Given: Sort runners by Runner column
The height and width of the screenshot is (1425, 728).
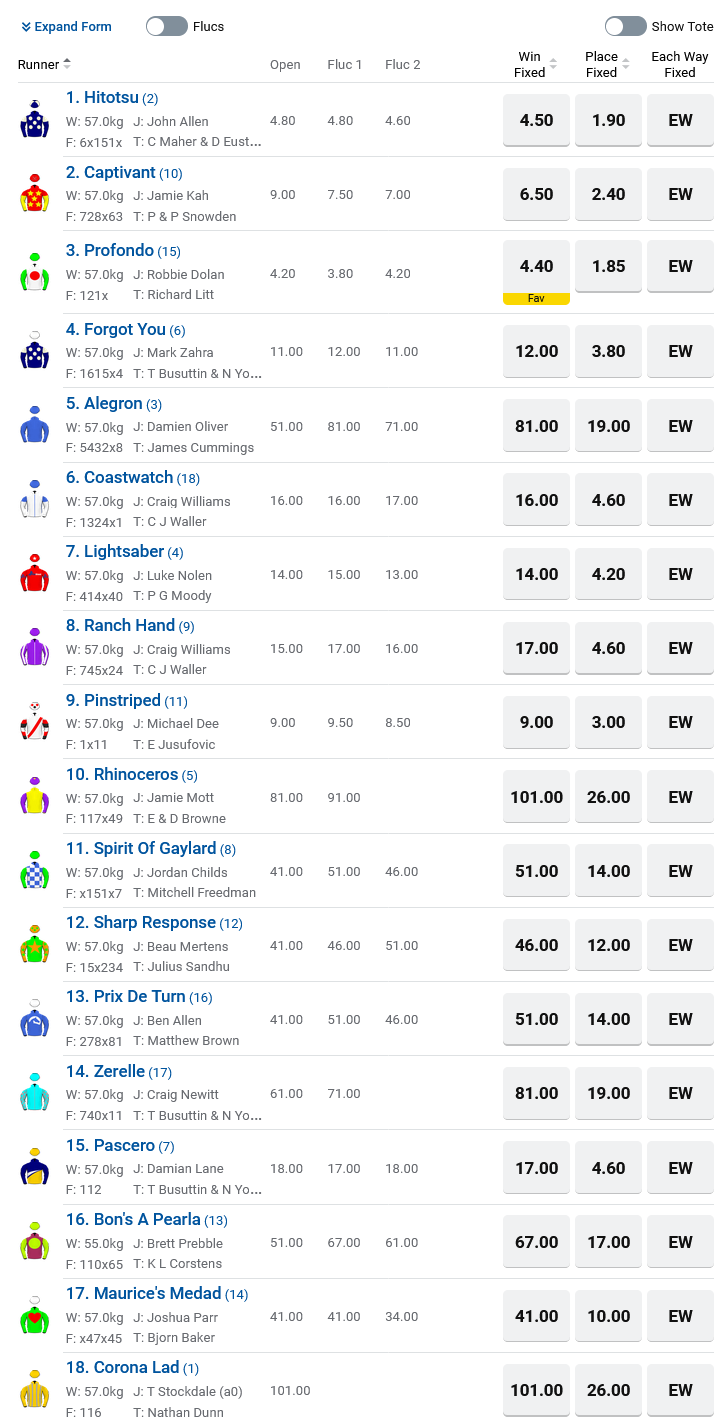Looking at the screenshot, I should (x=45, y=64).
